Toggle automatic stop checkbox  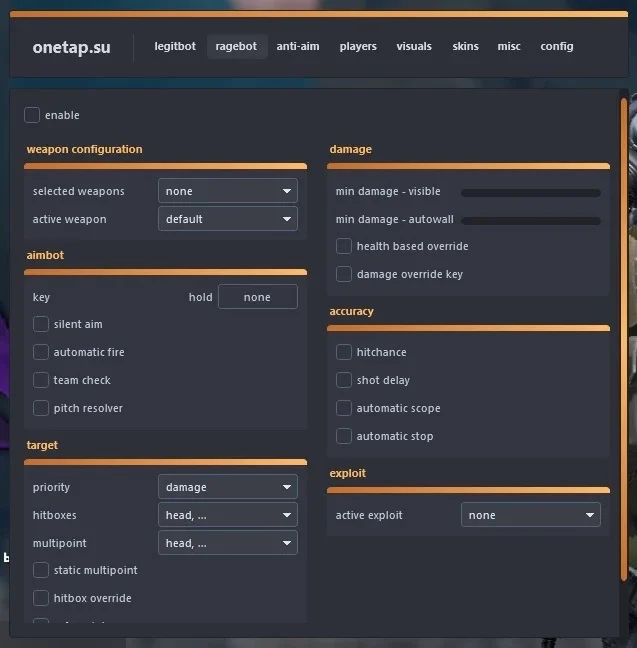344,436
